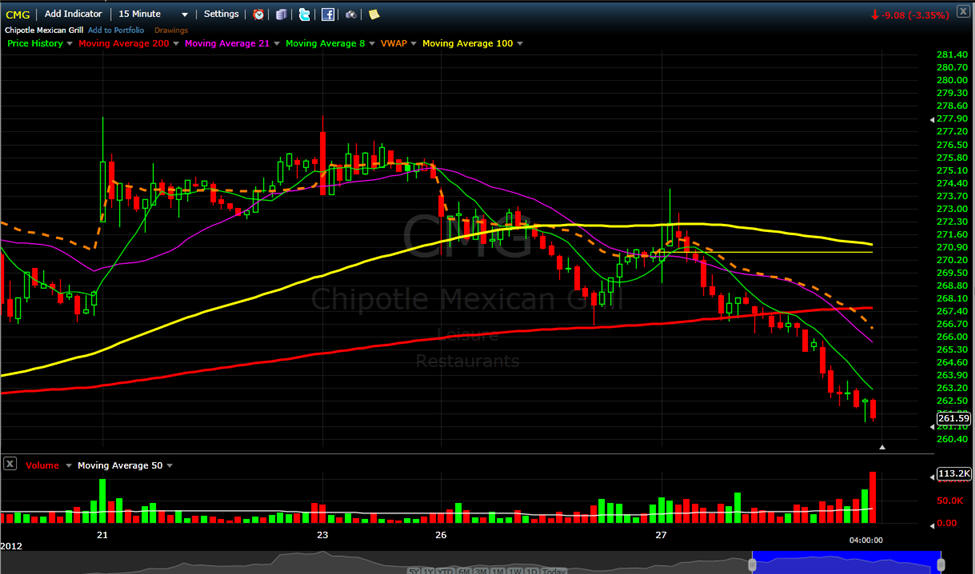
Task: Click the Add to Portfolio link
Action: pyautogui.click(x=116, y=30)
